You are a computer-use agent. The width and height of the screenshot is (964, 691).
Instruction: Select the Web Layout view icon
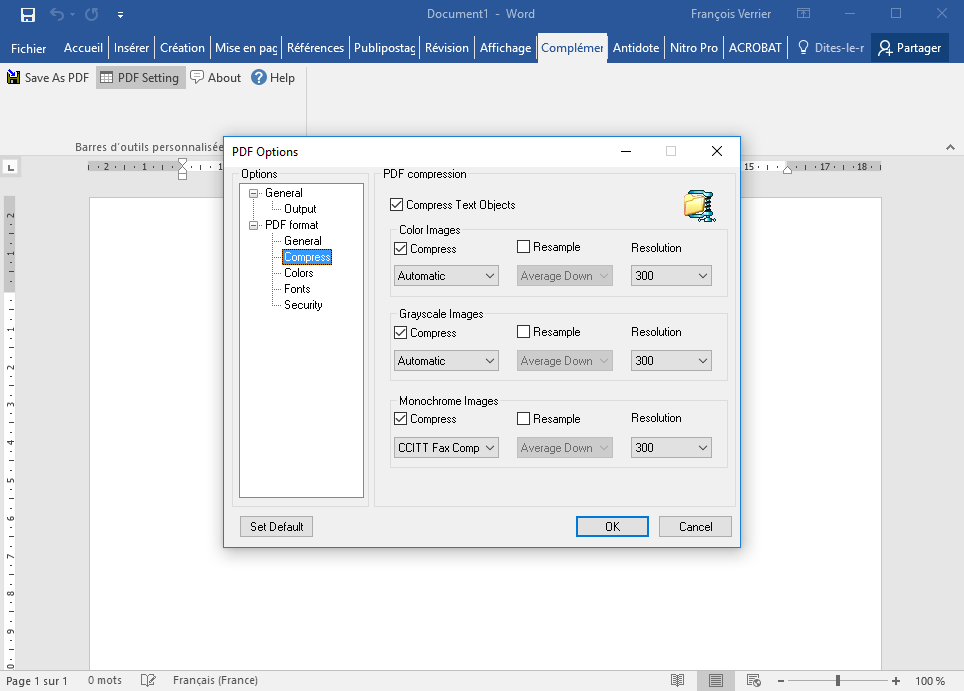coord(754,680)
